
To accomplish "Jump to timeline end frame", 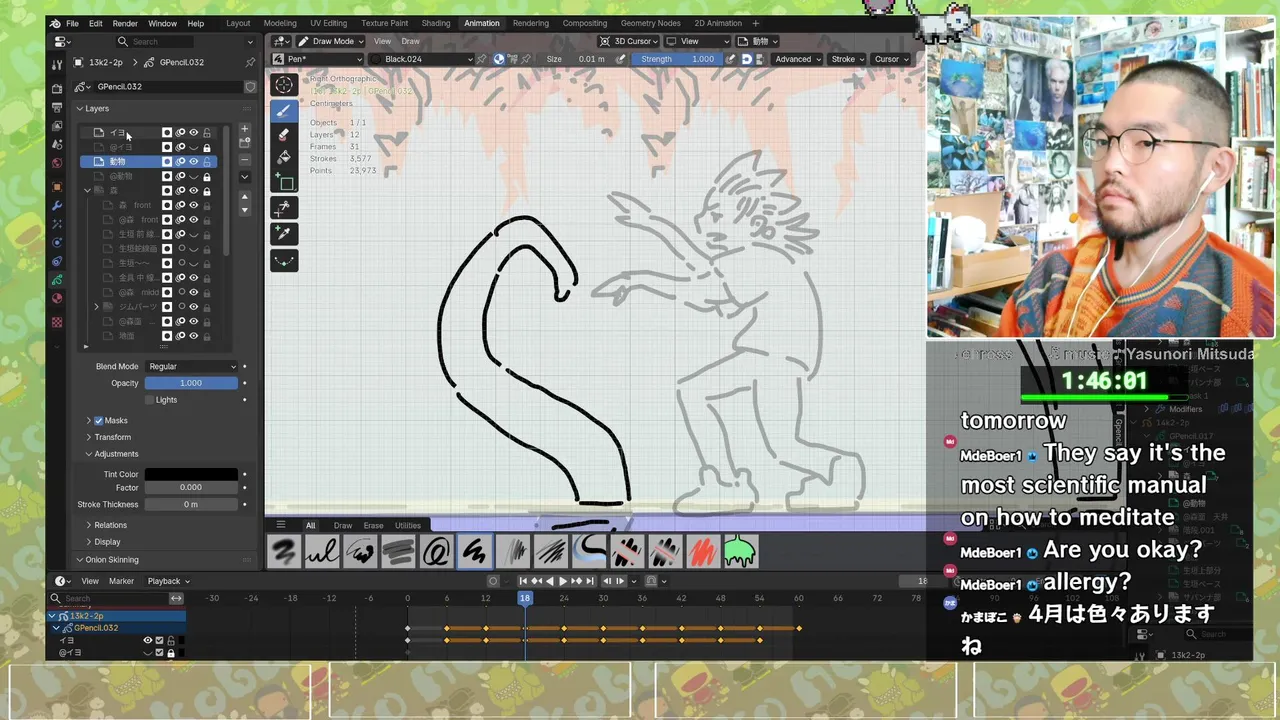I will pyautogui.click(x=590, y=581).
